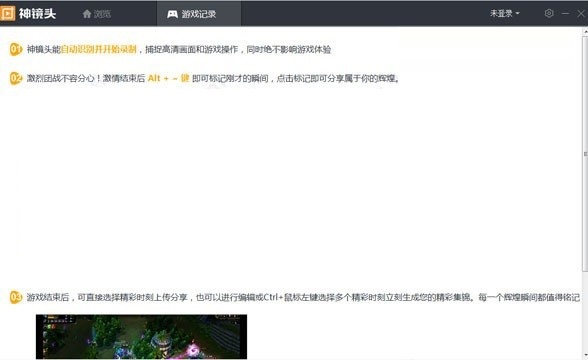Click the scrollbar up arrow
Viewport: 588px width, 360px height.
pos(585,32)
